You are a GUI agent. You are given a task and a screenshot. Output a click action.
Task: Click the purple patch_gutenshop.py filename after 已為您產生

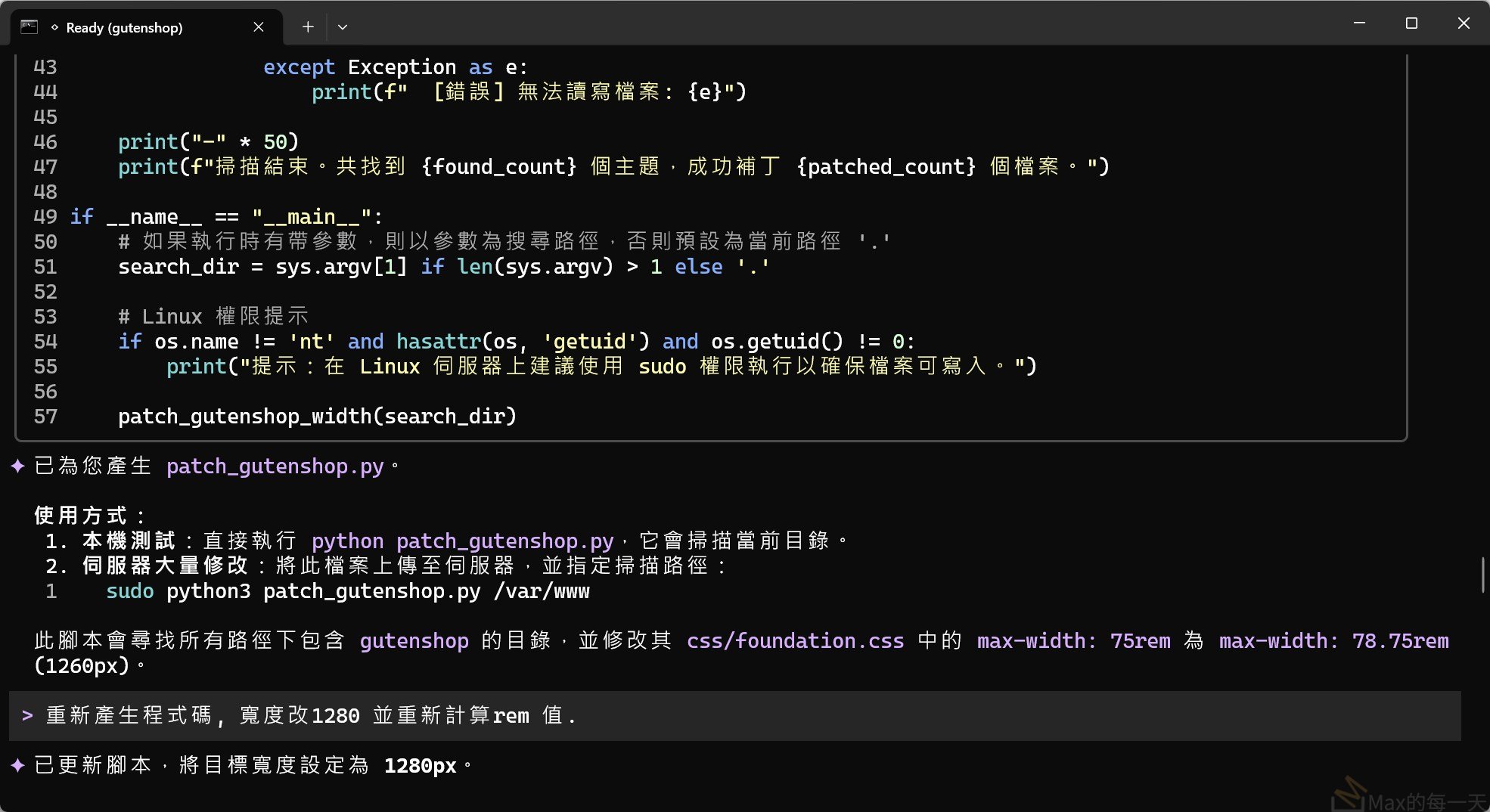(275, 466)
